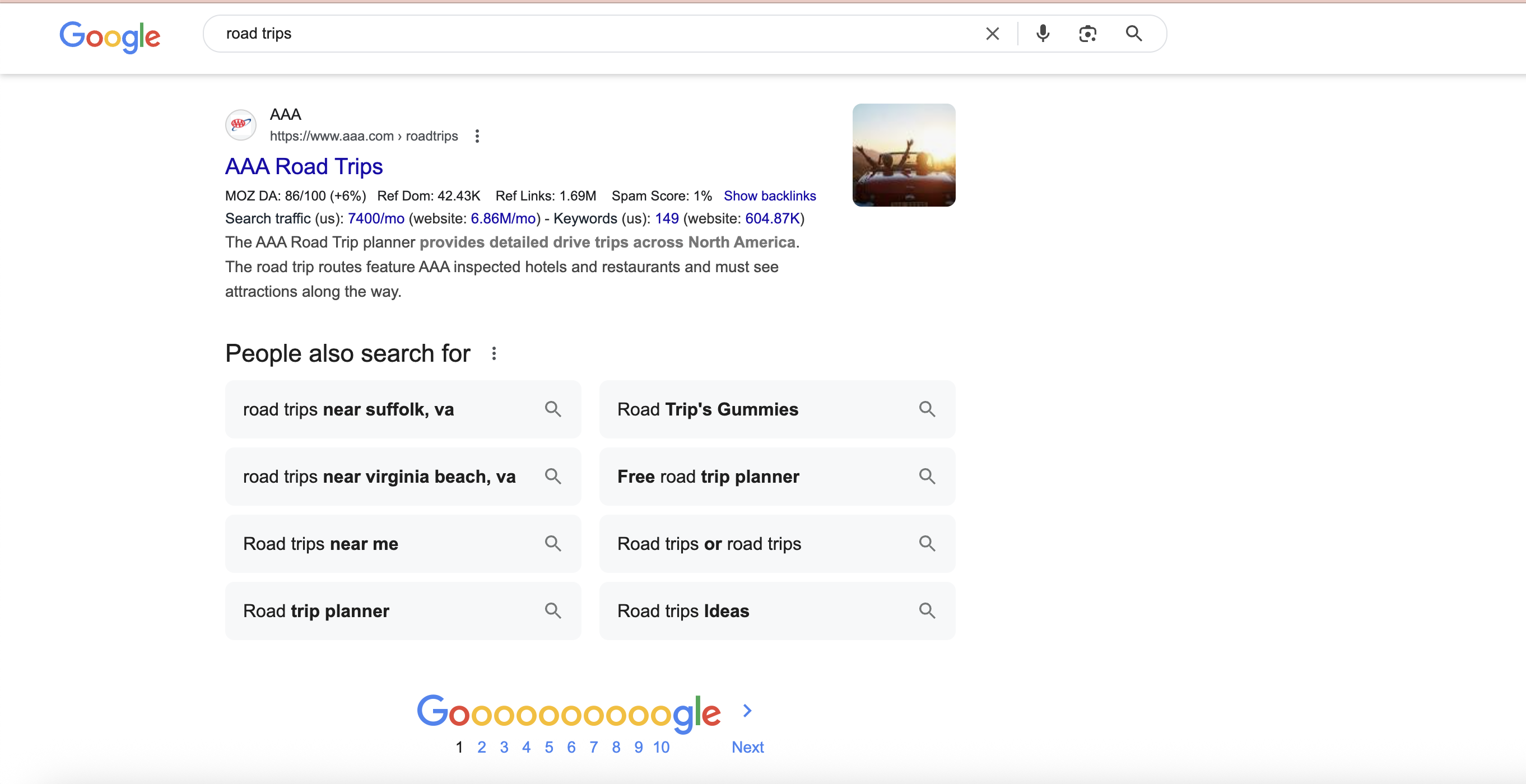Click the search icon in Road trips Ideas card
Screen dimensions: 1526x784
(927, 611)
